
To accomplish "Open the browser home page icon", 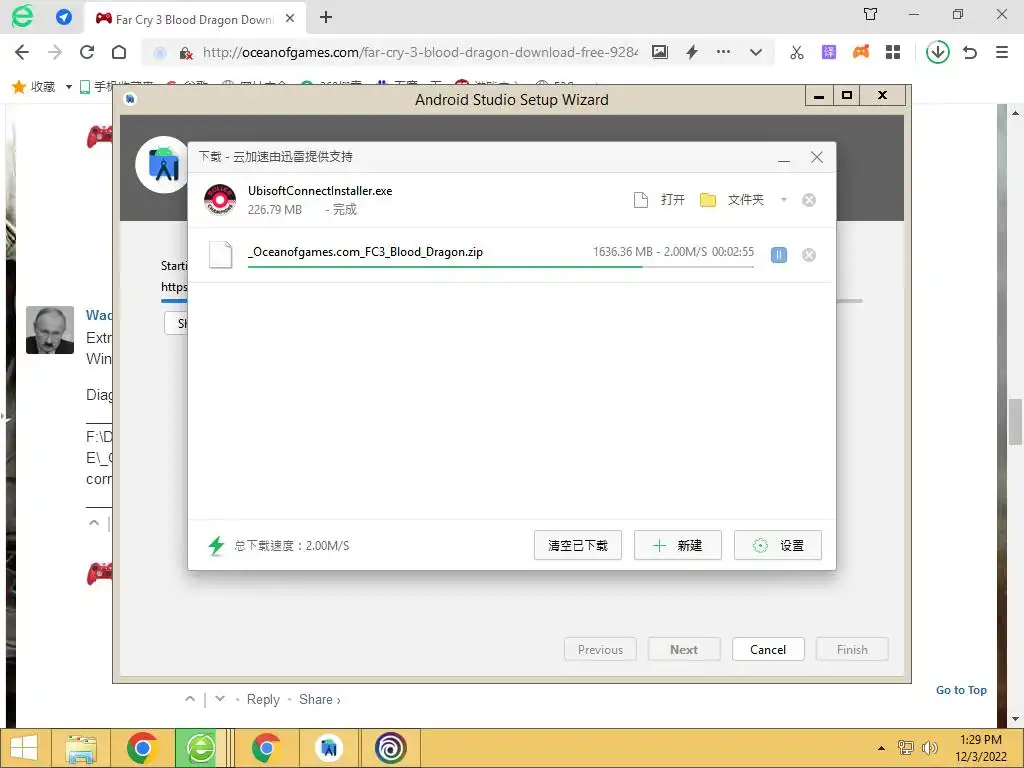I will [x=119, y=52].
